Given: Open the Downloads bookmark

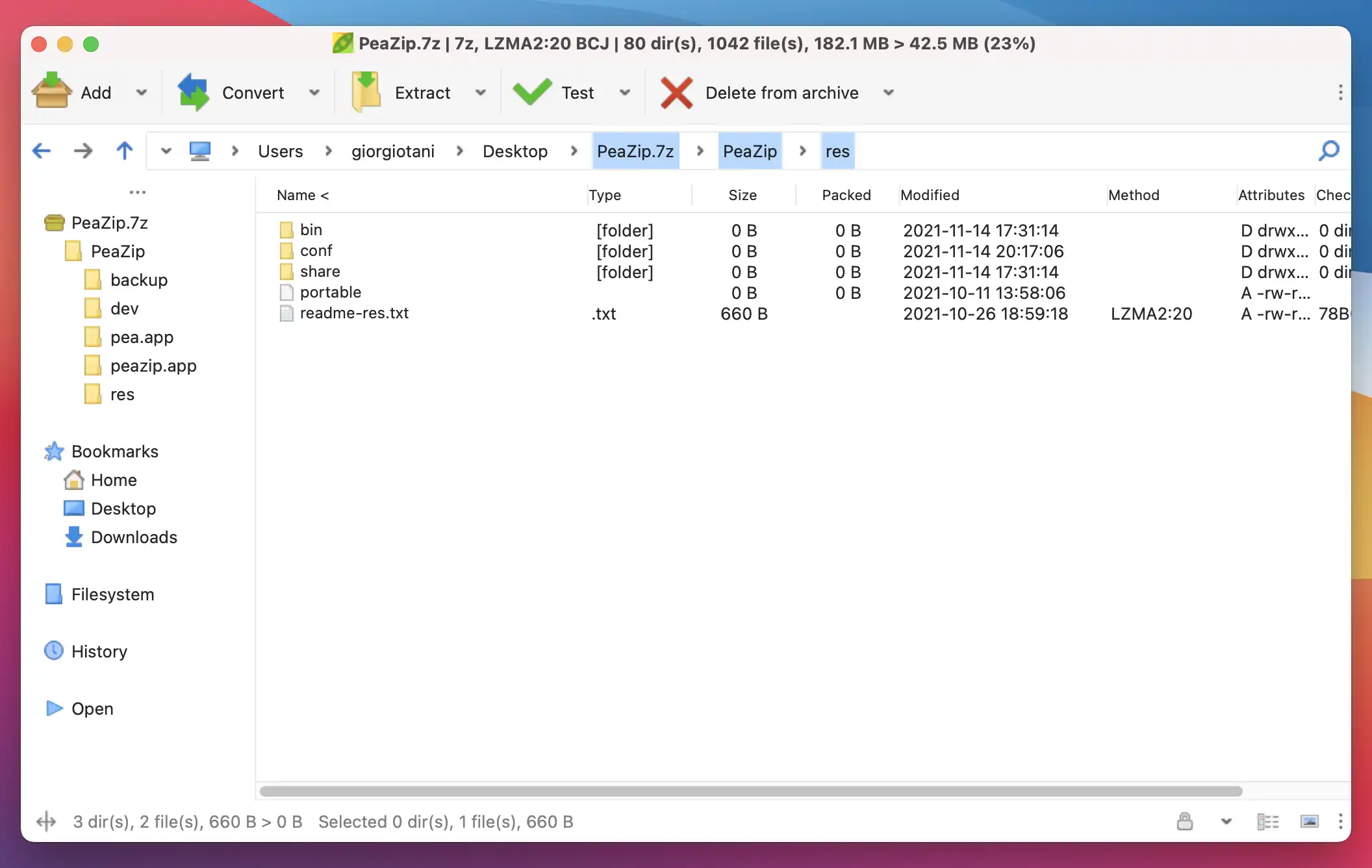Looking at the screenshot, I should pyautogui.click(x=134, y=537).
